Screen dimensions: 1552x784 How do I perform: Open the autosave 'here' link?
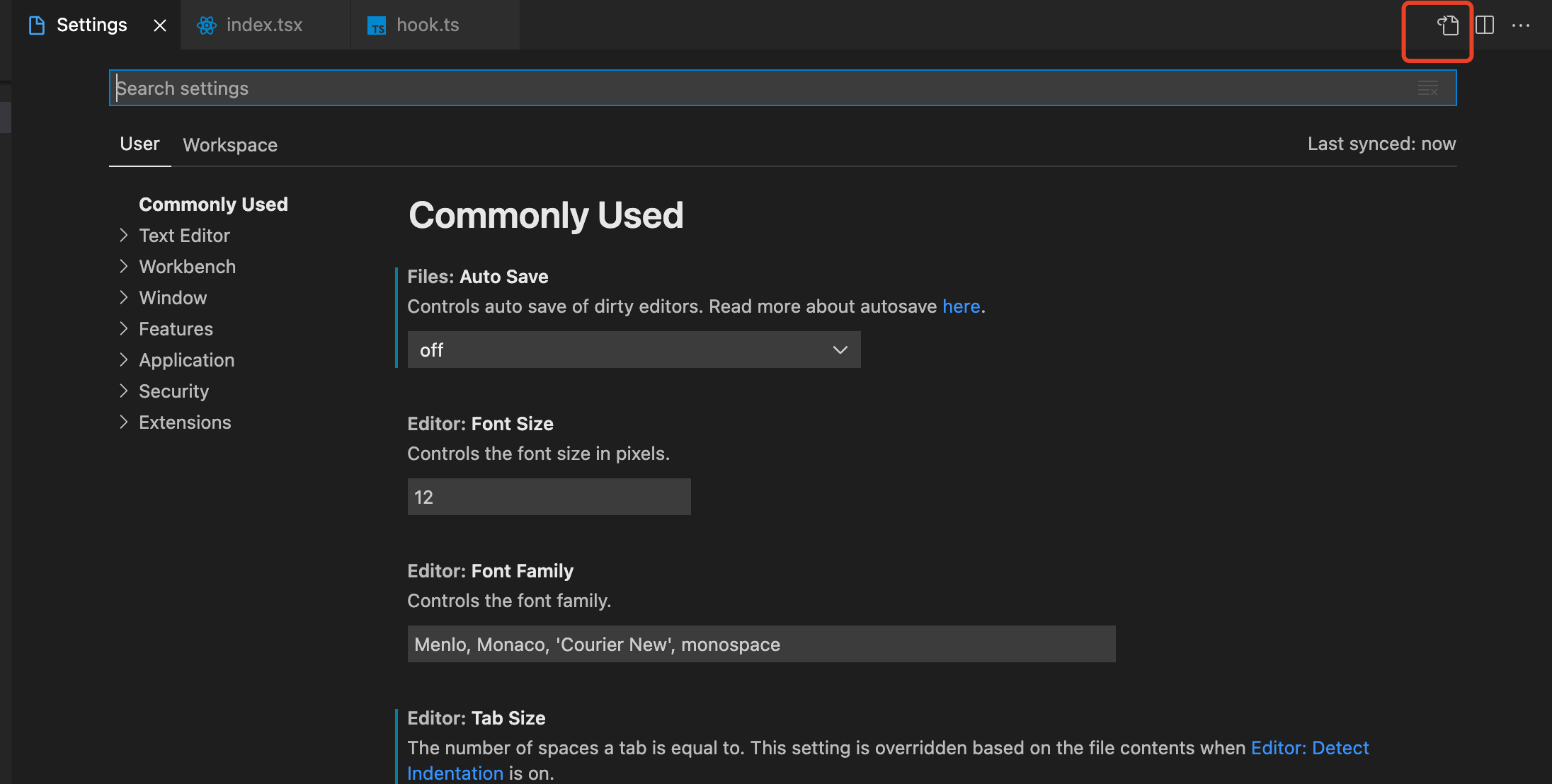pyautogui.click(x=961, y=306)
